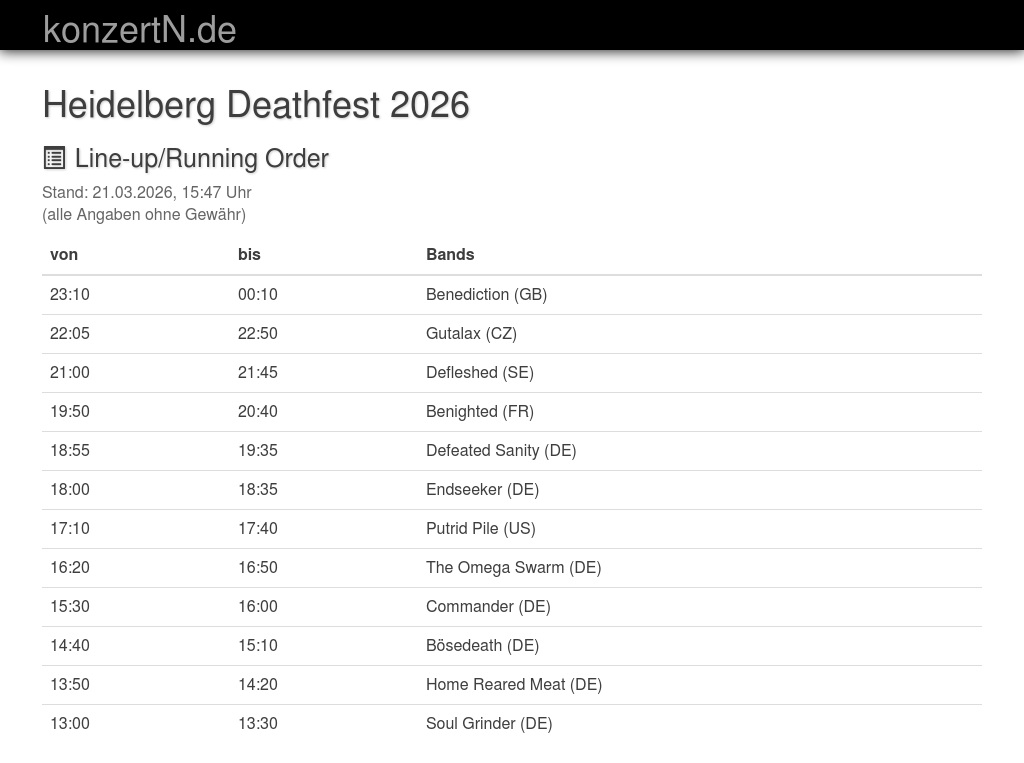Click the 23:10 start time cell

pos(70,294)
